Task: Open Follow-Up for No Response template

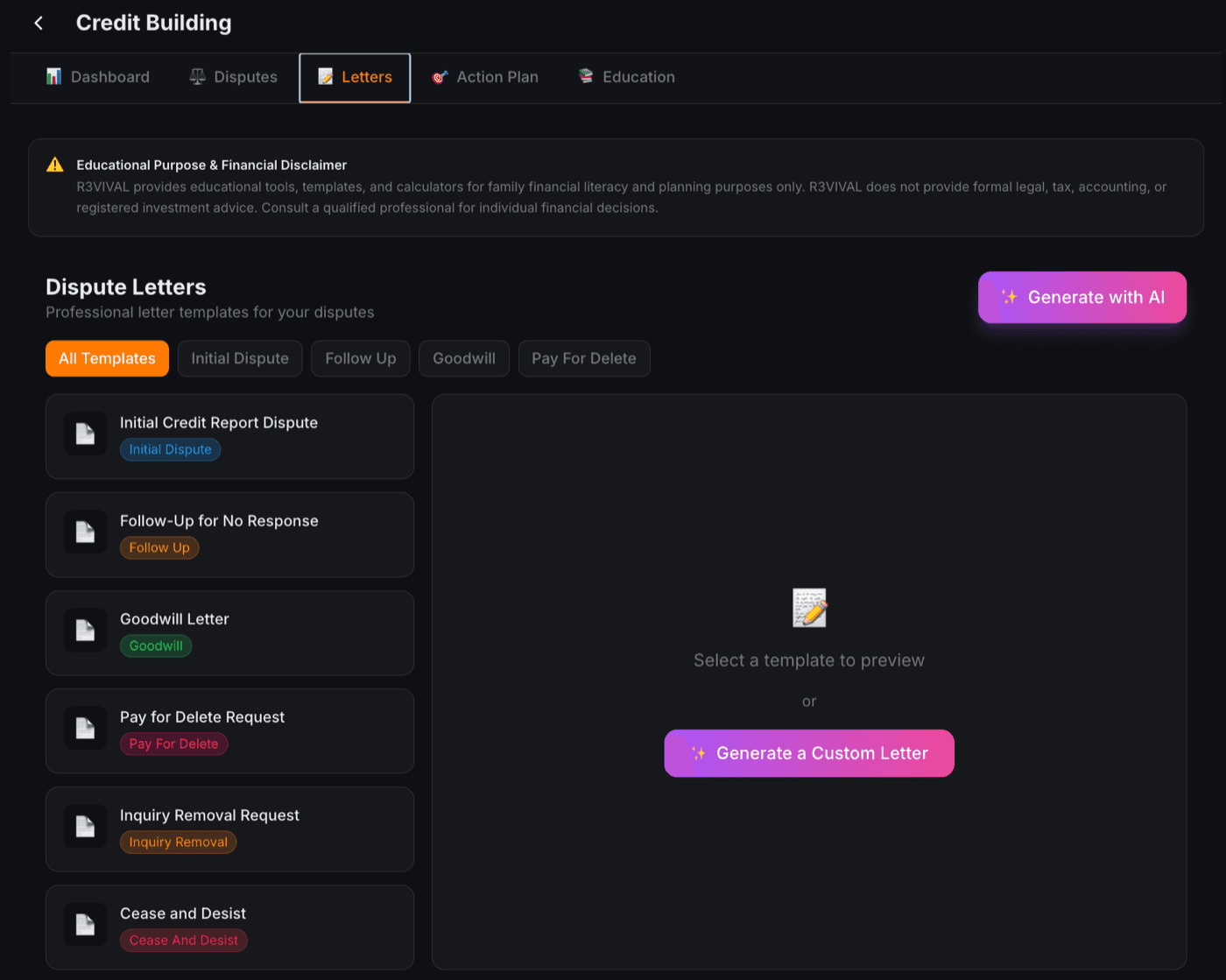Action: pyautogui.click(x=229, y=534)
